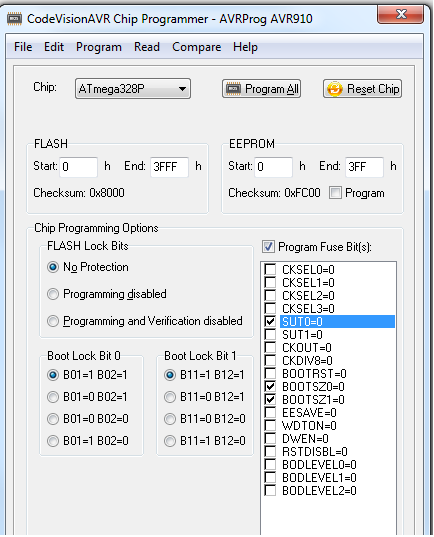Uncheck Program Fuse Bit(s) checkbox

268,247
